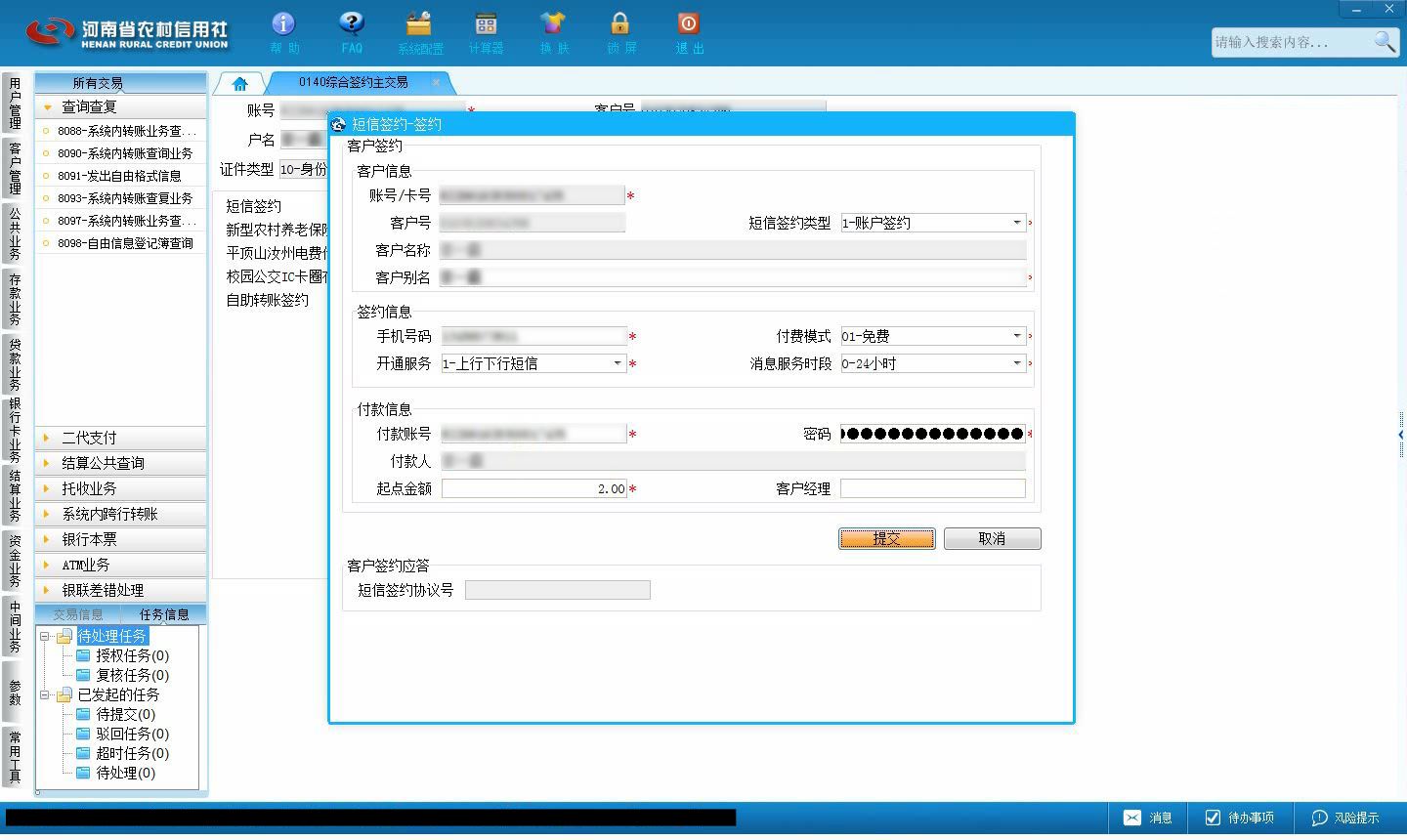Expand the 系统内跨行转账 section
This screenshot has height=840, width=1407.
click(x=121, y=514)
